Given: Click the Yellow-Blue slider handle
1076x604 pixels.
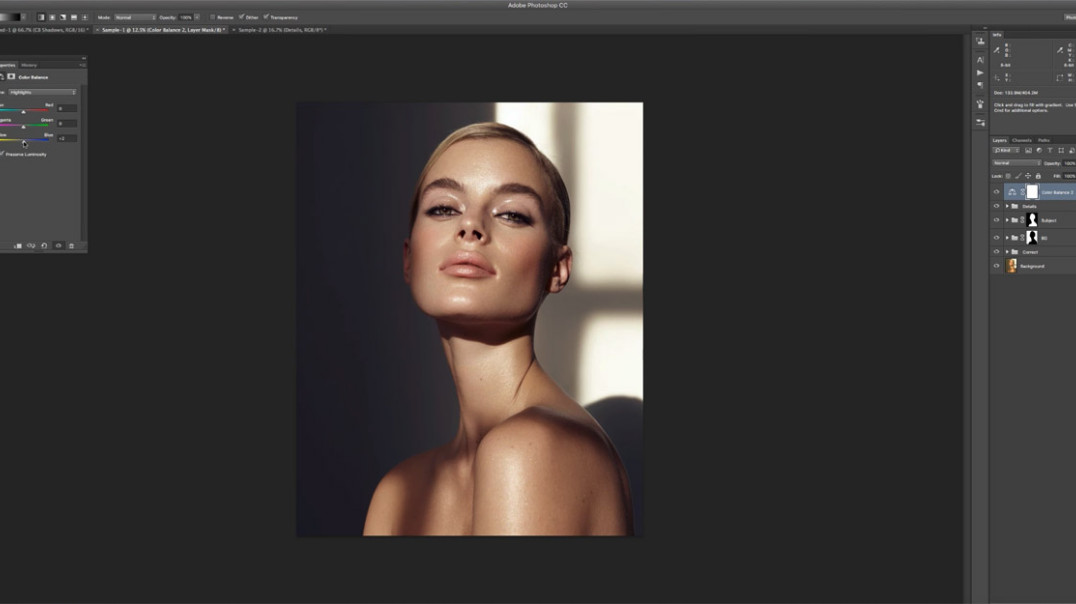Looking at the screenshot, I should coord(24,143).
